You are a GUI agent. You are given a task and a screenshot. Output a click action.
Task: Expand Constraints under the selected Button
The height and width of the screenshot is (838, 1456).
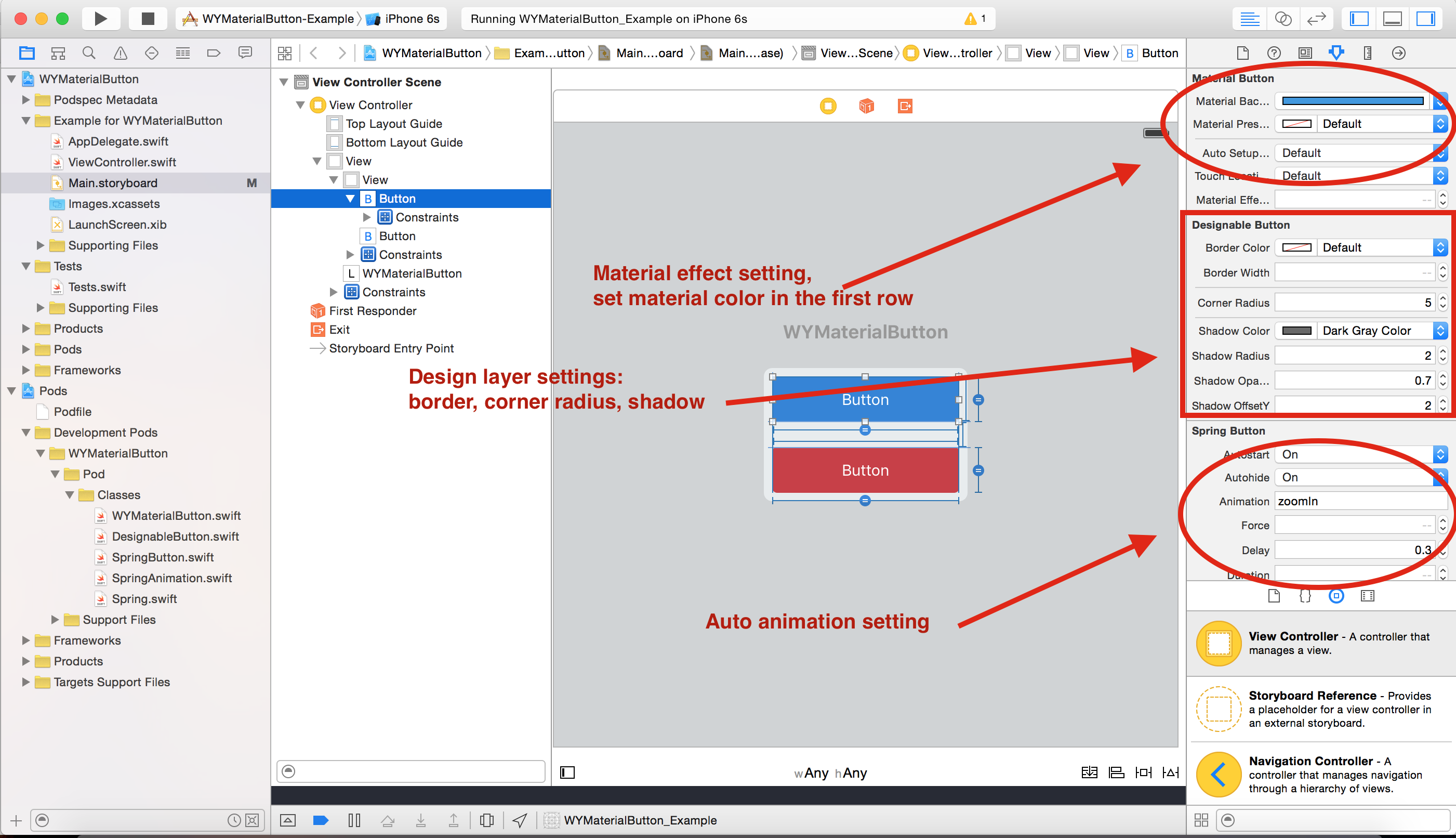pyautogui.click(x=366, y=217)
